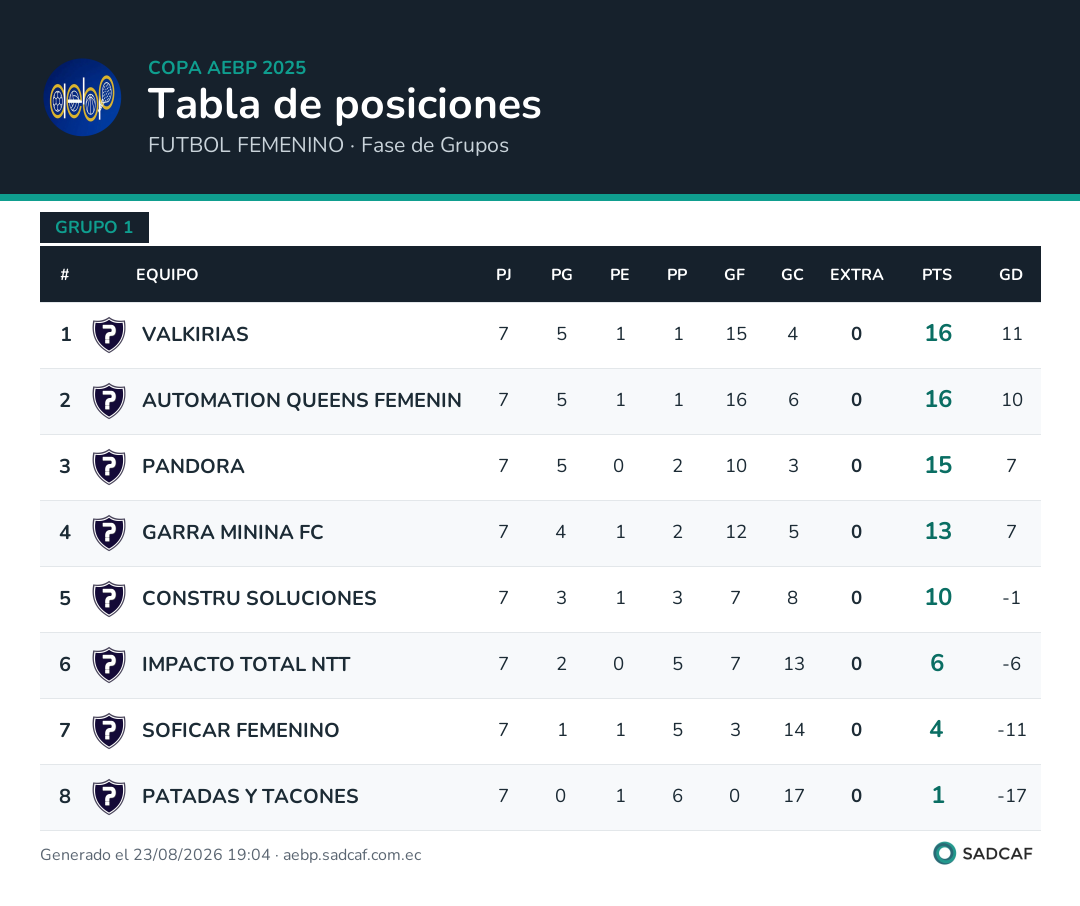The height and width of the screenshot is (906, 1080).
Task: Click the AUTOMATION QUEENS FEMENIN shield icon
Action: point(109,400)
